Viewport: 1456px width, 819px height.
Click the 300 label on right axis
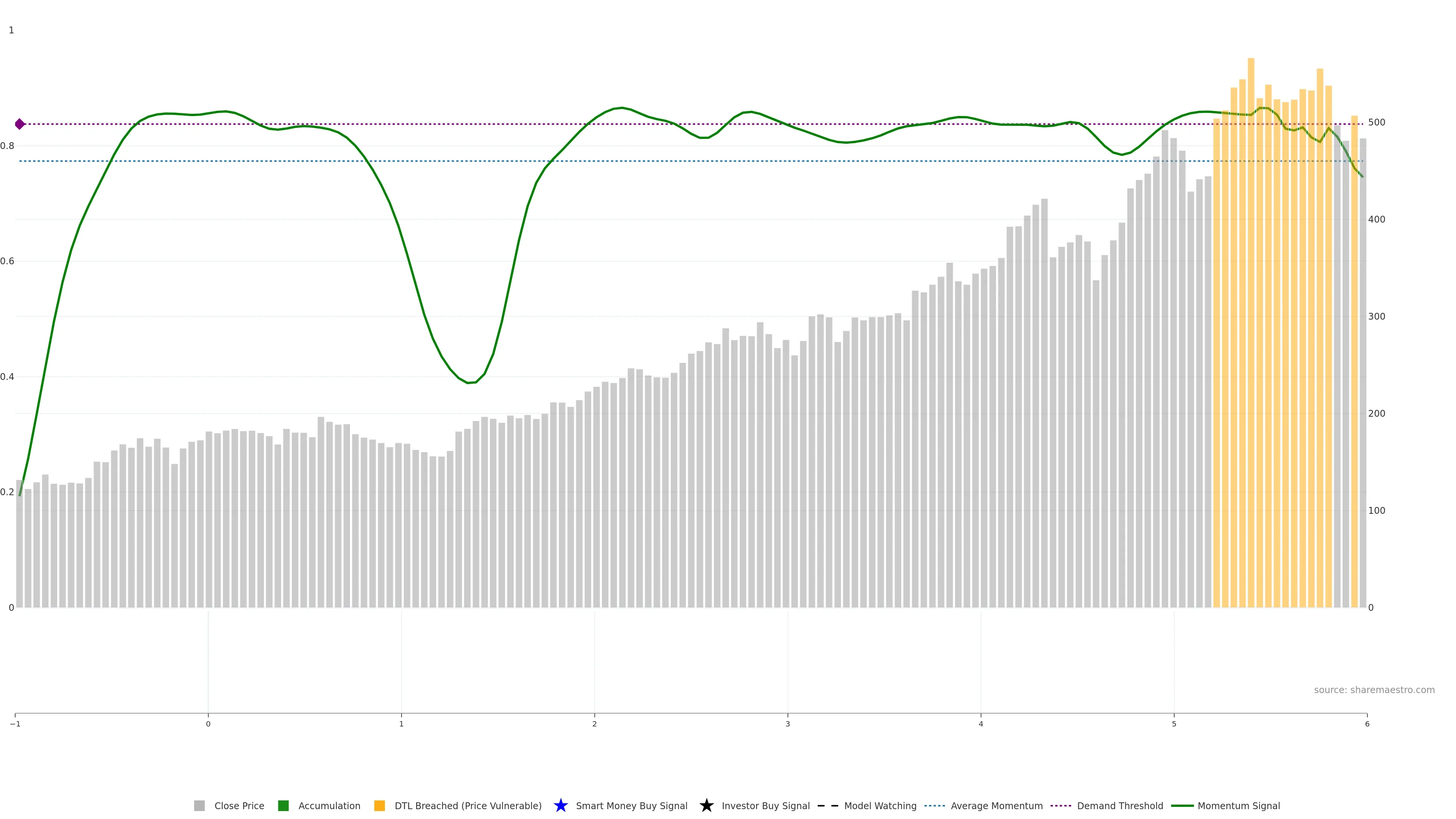[x=1376, y=317]
